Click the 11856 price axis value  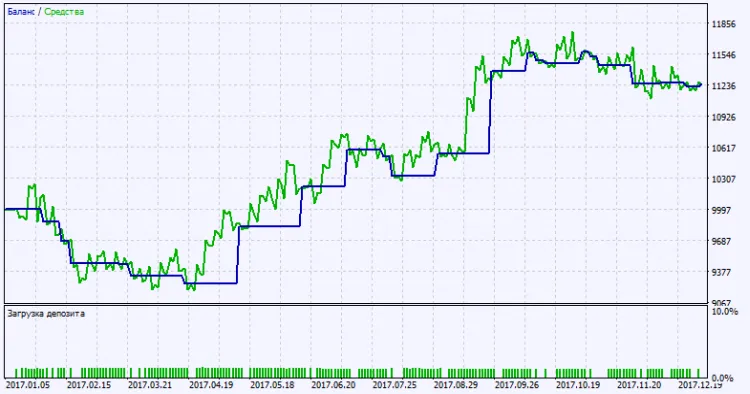click(x=724, y=24)
